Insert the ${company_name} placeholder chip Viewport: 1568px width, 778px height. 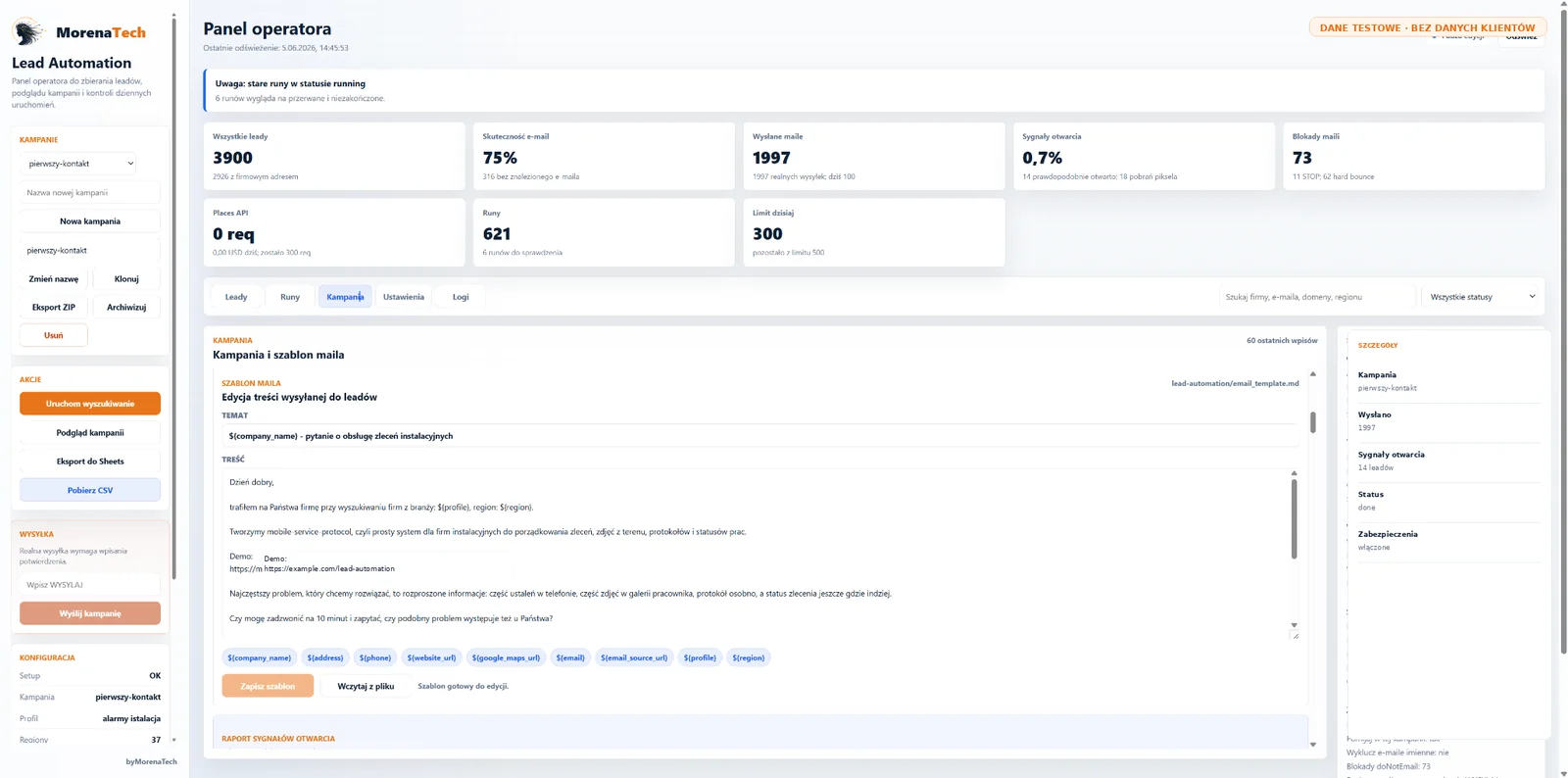pos(260,657)
